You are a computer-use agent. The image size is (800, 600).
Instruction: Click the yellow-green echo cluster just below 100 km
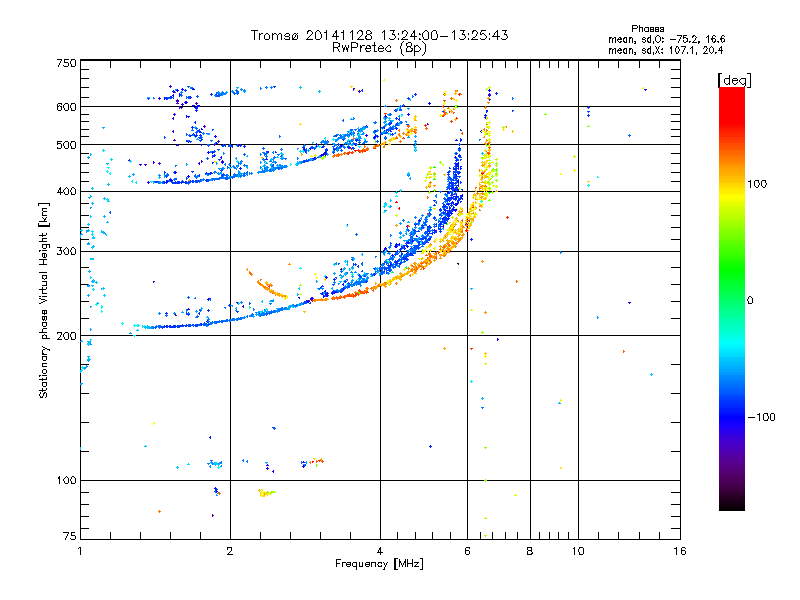266,493
